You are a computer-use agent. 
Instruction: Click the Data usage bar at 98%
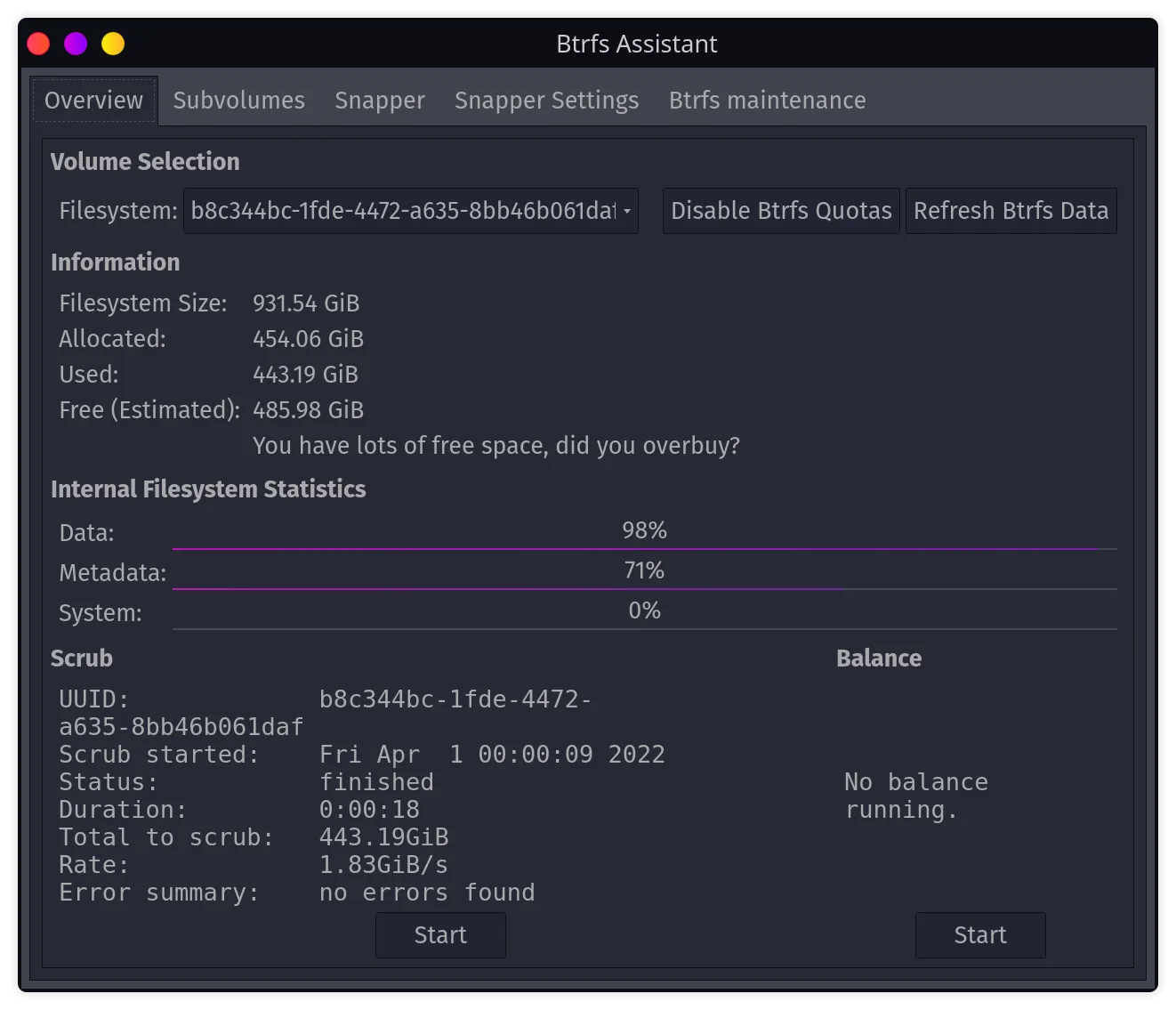[644, 533]
